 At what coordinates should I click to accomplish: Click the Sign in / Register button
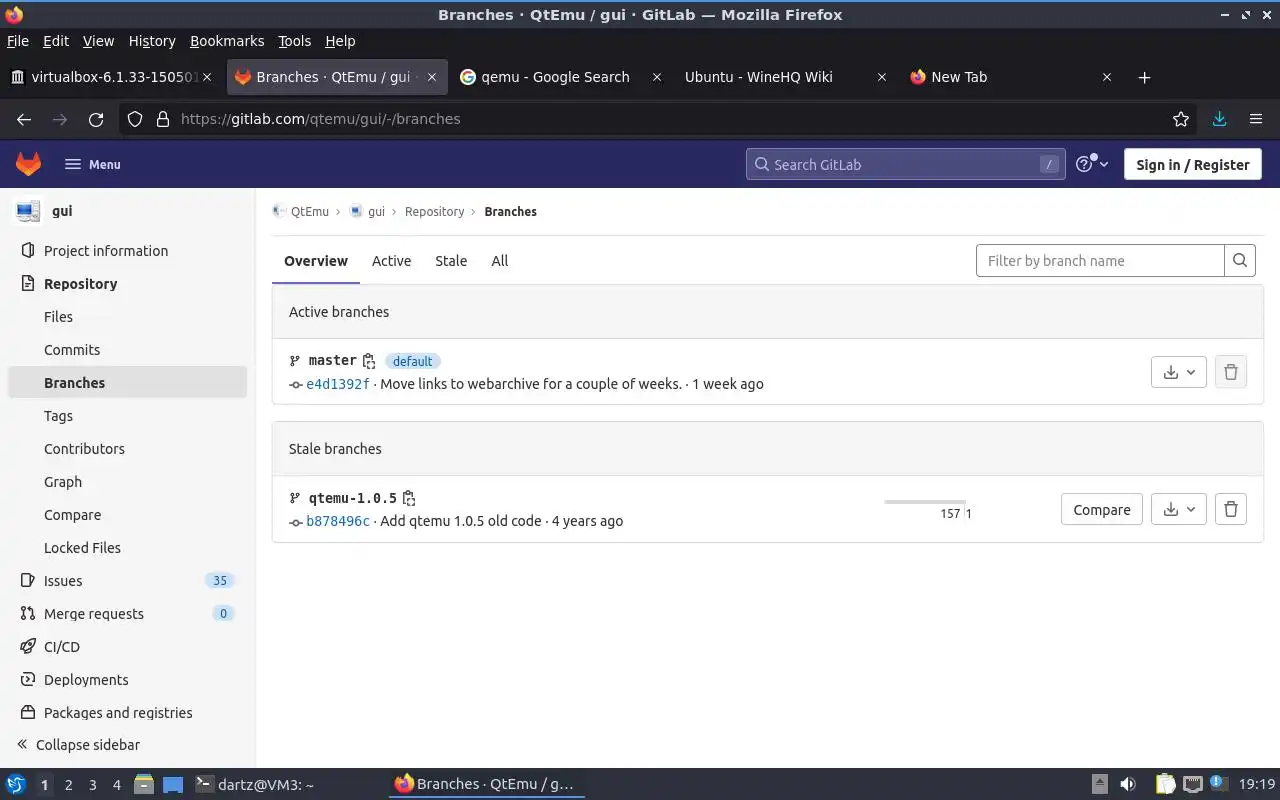coord(1193,165)
